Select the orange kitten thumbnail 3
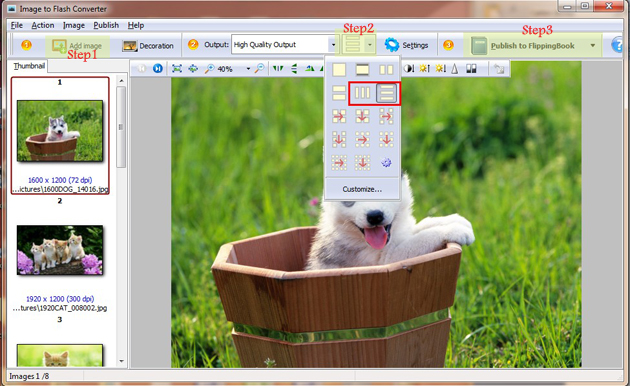630x386 pixels. 60,355
